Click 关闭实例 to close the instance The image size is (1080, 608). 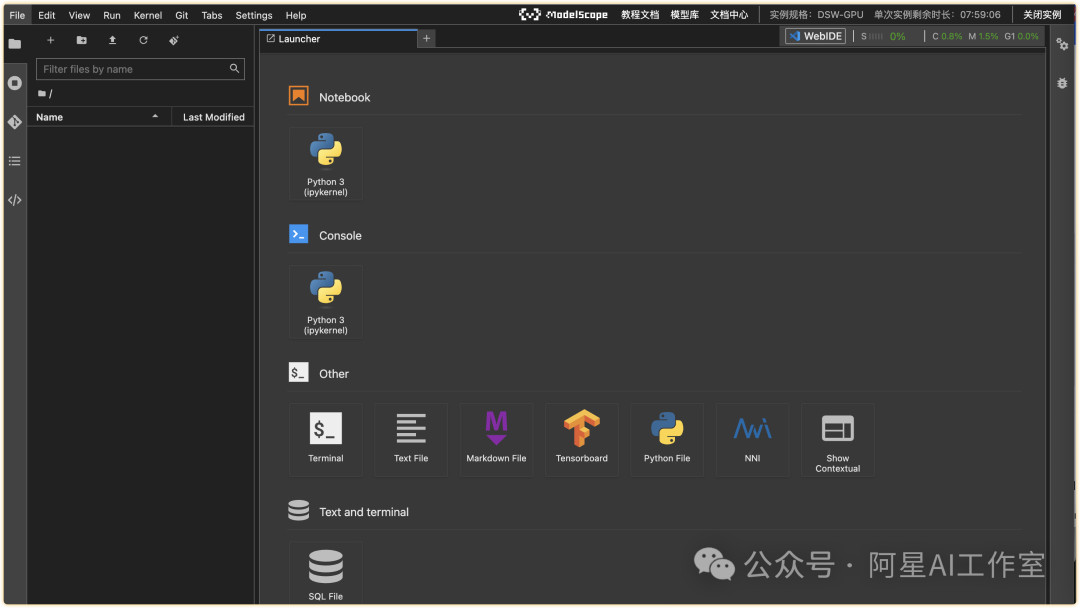1042,14
